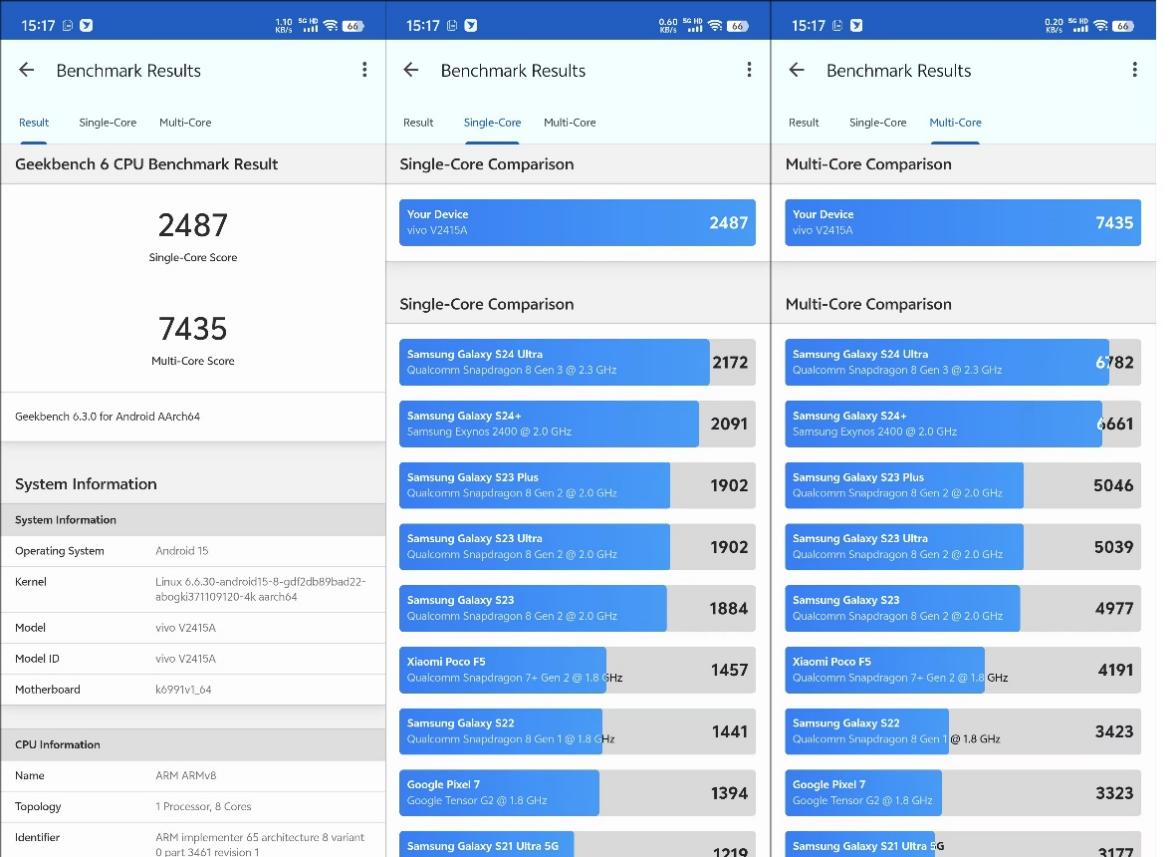Select Galaxy S23 multi-core row scoring 4977
Screen dimensions: 1175x857
(x=963, y=608)
